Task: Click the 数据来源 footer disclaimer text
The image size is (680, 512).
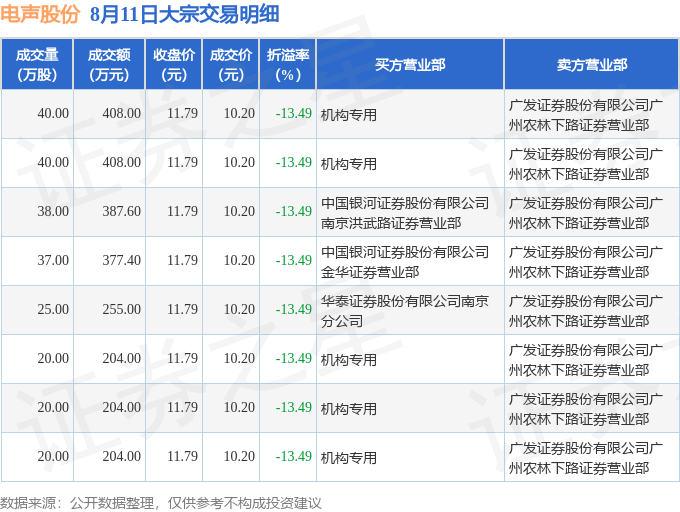Action: coord(161,503)
